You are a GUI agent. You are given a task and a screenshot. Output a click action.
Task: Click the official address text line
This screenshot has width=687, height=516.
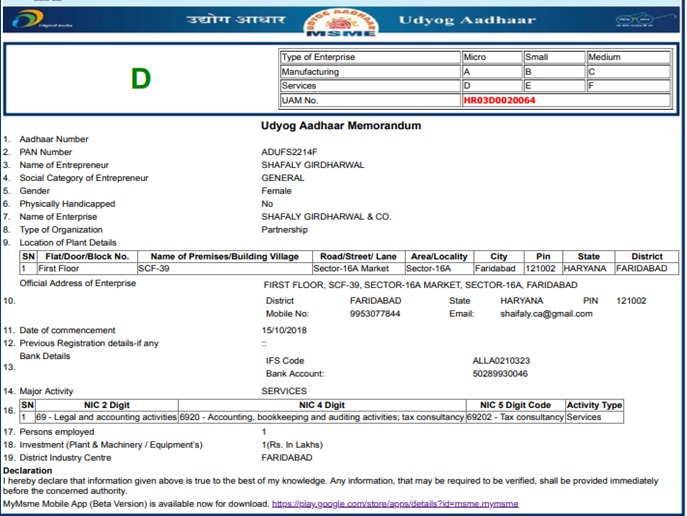click(x=420, y=285)
